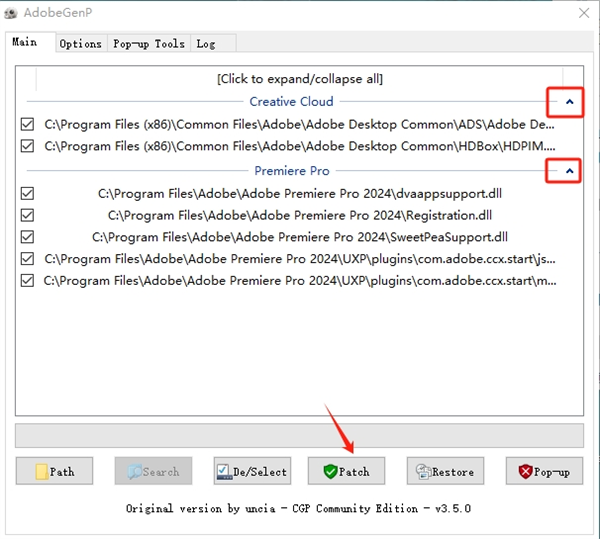Uncheck the SweetPeaSupport.dll checkbox
The height and width of the screenshot is (539, 600).
[27, 237]
